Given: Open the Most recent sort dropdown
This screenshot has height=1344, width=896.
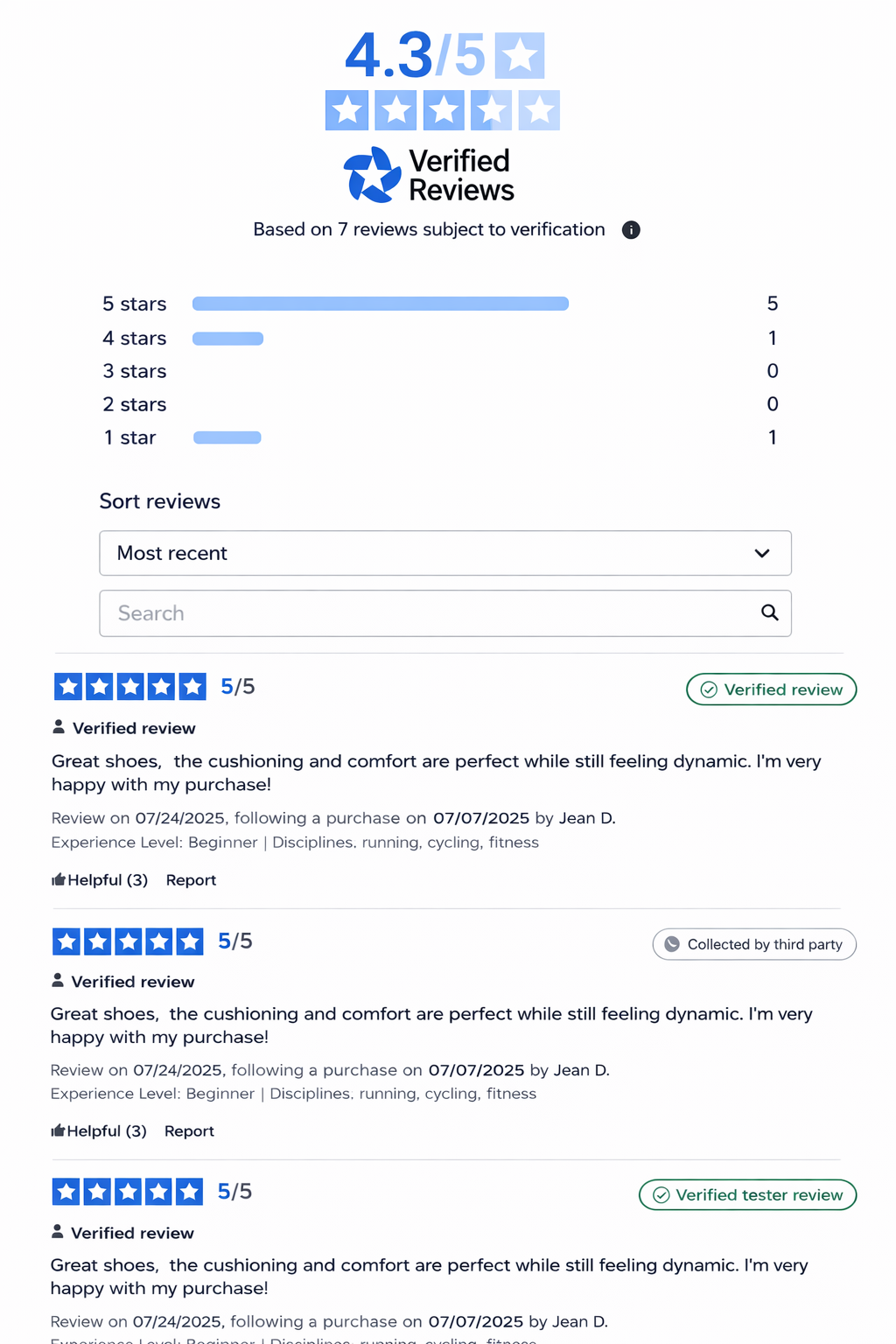Looking at the screenshot, I should click(x=444, y=553).
